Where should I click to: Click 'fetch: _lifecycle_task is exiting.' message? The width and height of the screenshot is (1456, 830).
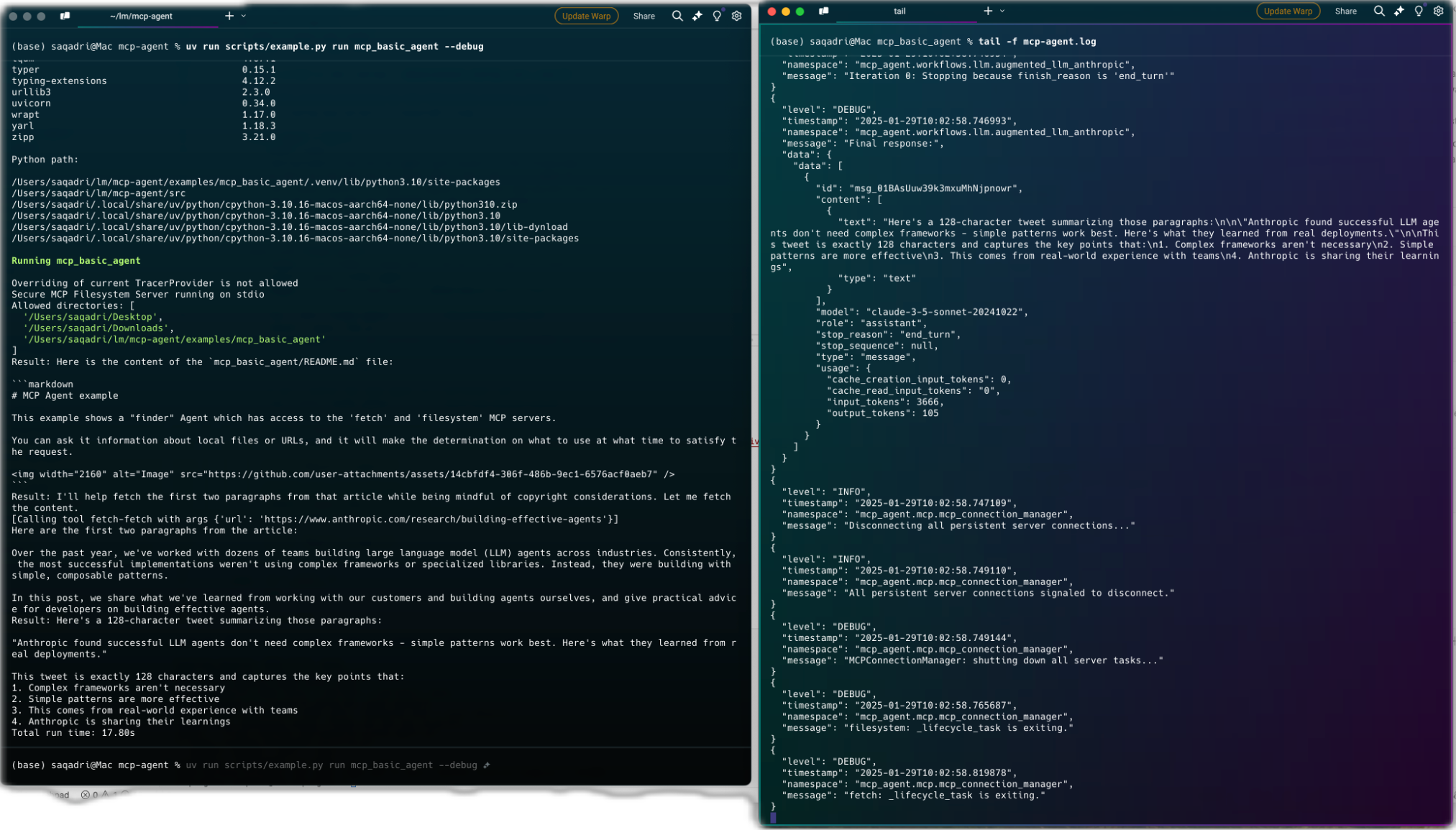(x=944, y=796)
